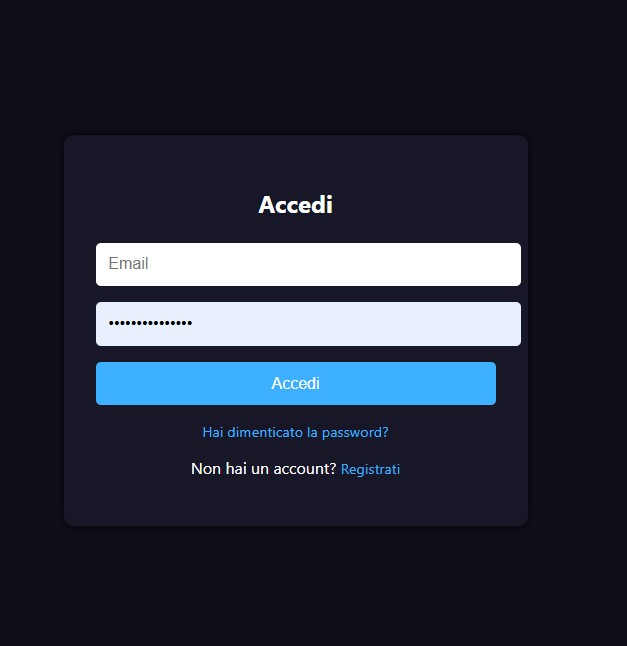The width and height of the screenshot is (627, 646).
Task: Click the empty login card area above the heading
Action: [x=296, y=163]
